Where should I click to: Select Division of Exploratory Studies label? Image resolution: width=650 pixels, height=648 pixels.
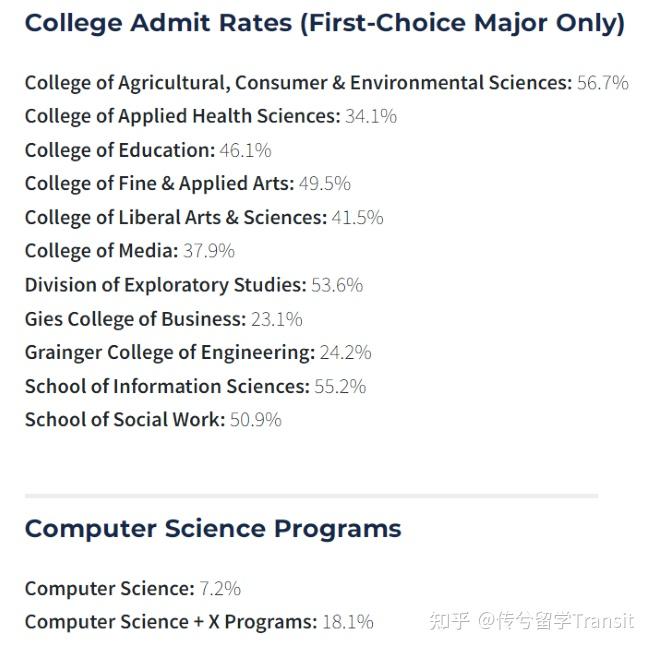tap(165, 285)
